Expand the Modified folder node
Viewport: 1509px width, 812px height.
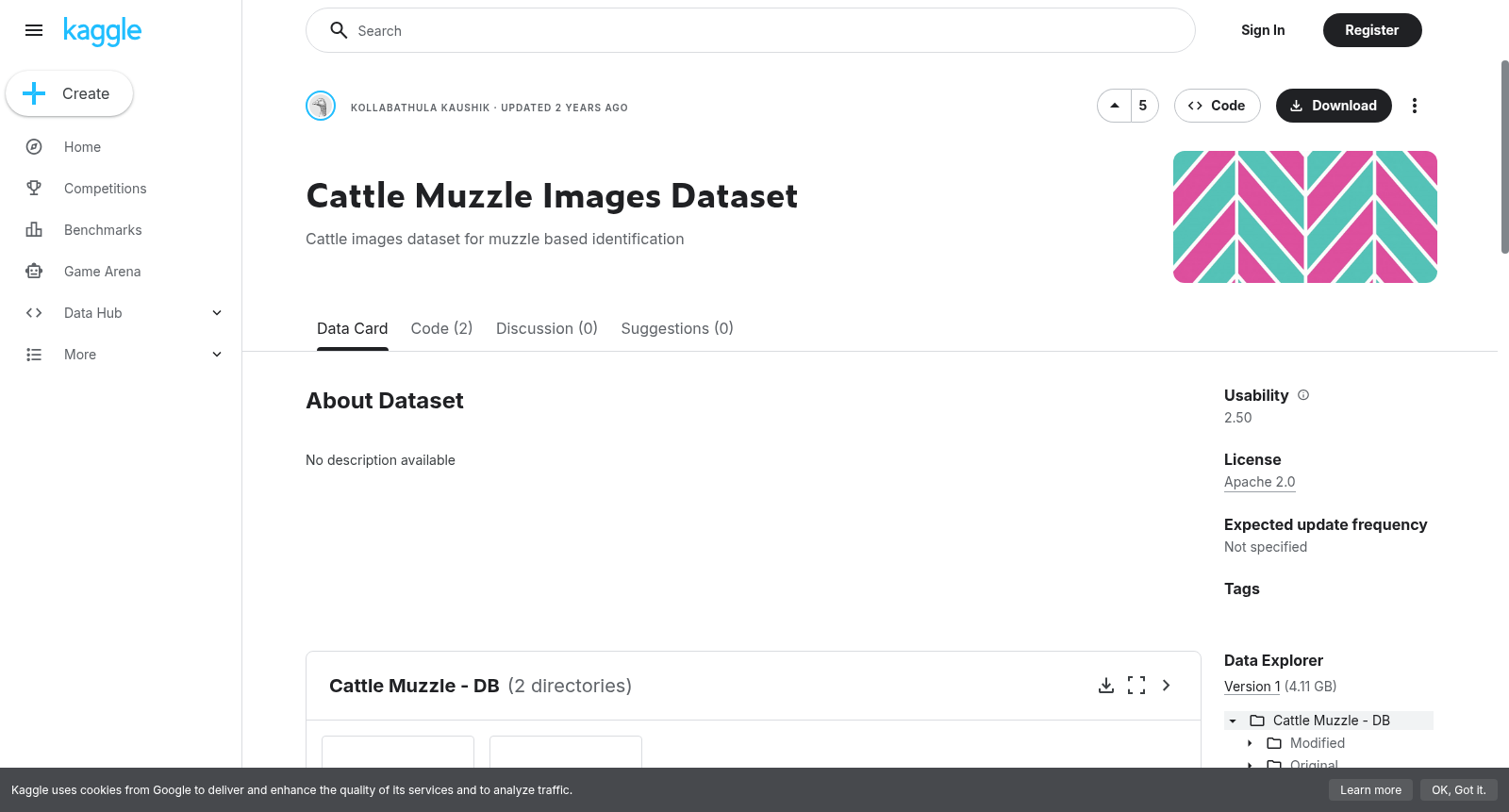click(1250, 743)
